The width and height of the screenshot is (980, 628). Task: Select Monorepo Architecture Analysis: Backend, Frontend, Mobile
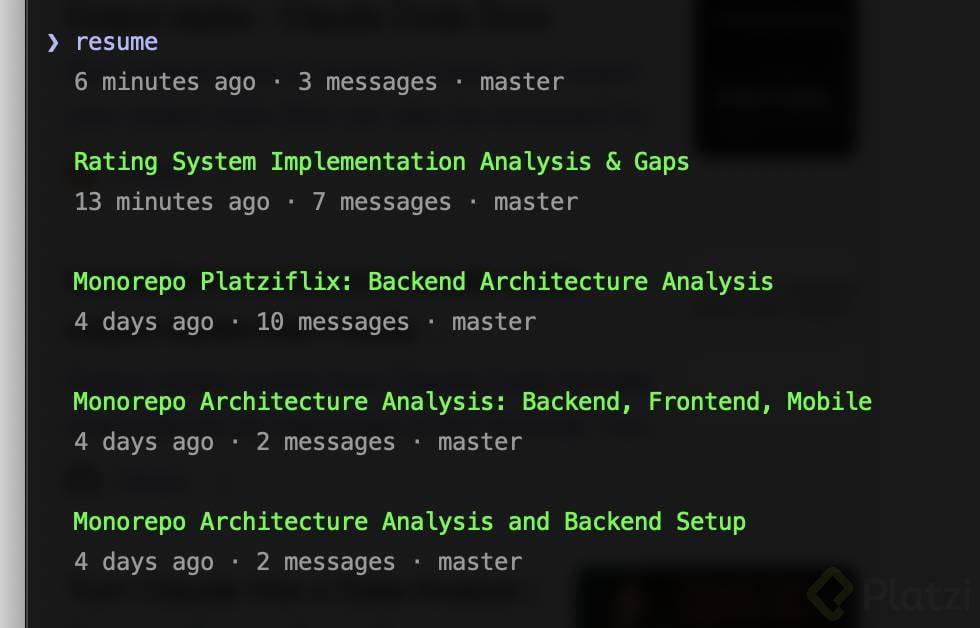[x=472, y=402]
